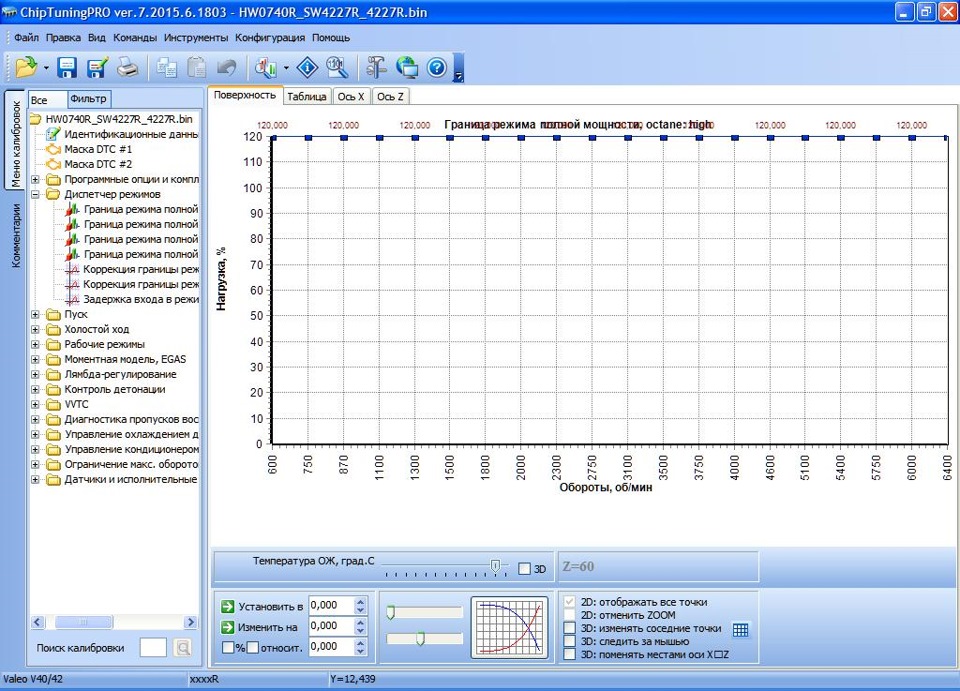Save the firmware with the floppy disk icon
The width and height of the screenshot is (960, 691).
tap(67, 67)
